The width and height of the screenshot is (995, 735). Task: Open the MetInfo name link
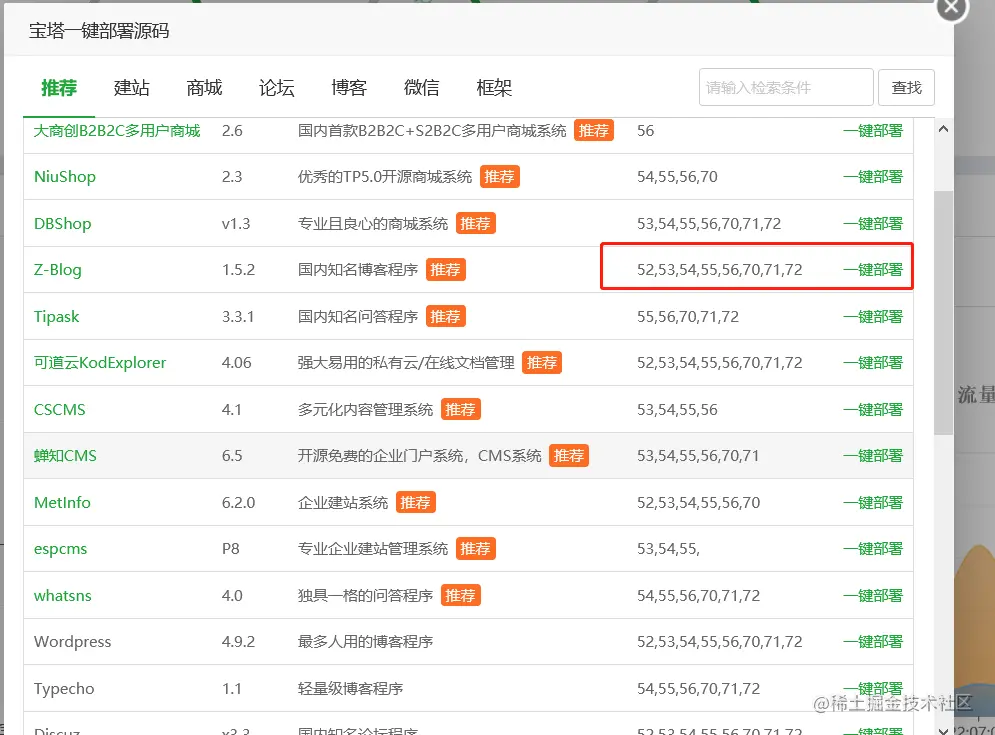[x=62, y=503]
